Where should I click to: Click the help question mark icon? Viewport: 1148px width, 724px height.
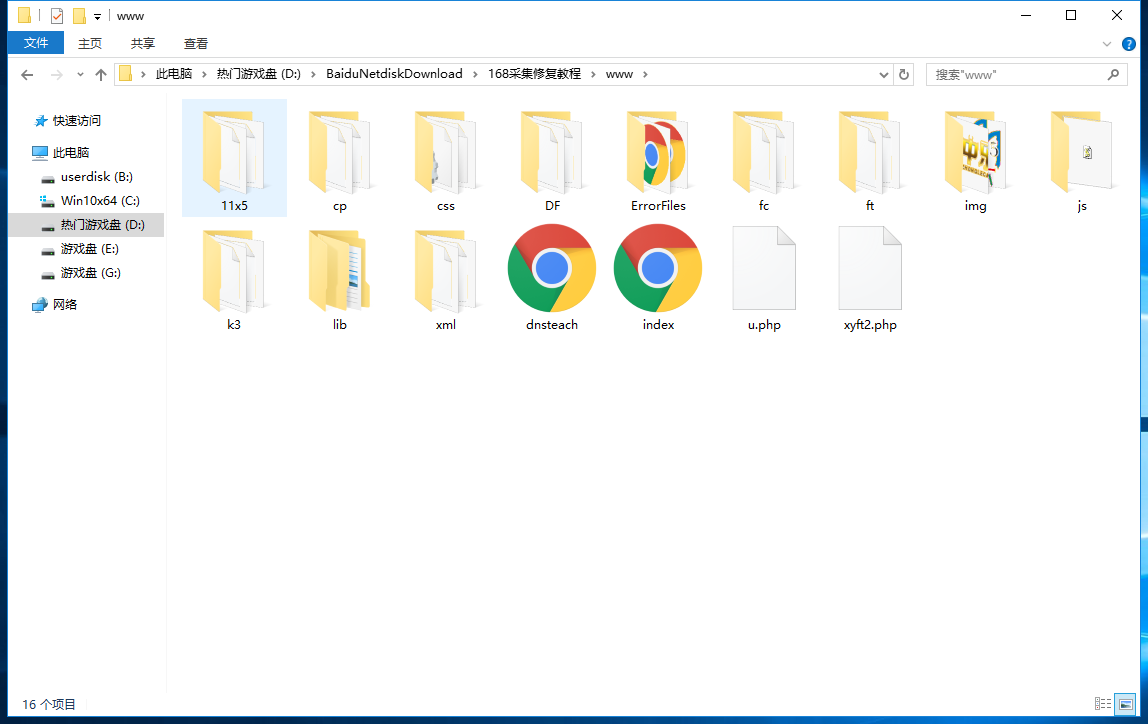tap(1128, 44)
